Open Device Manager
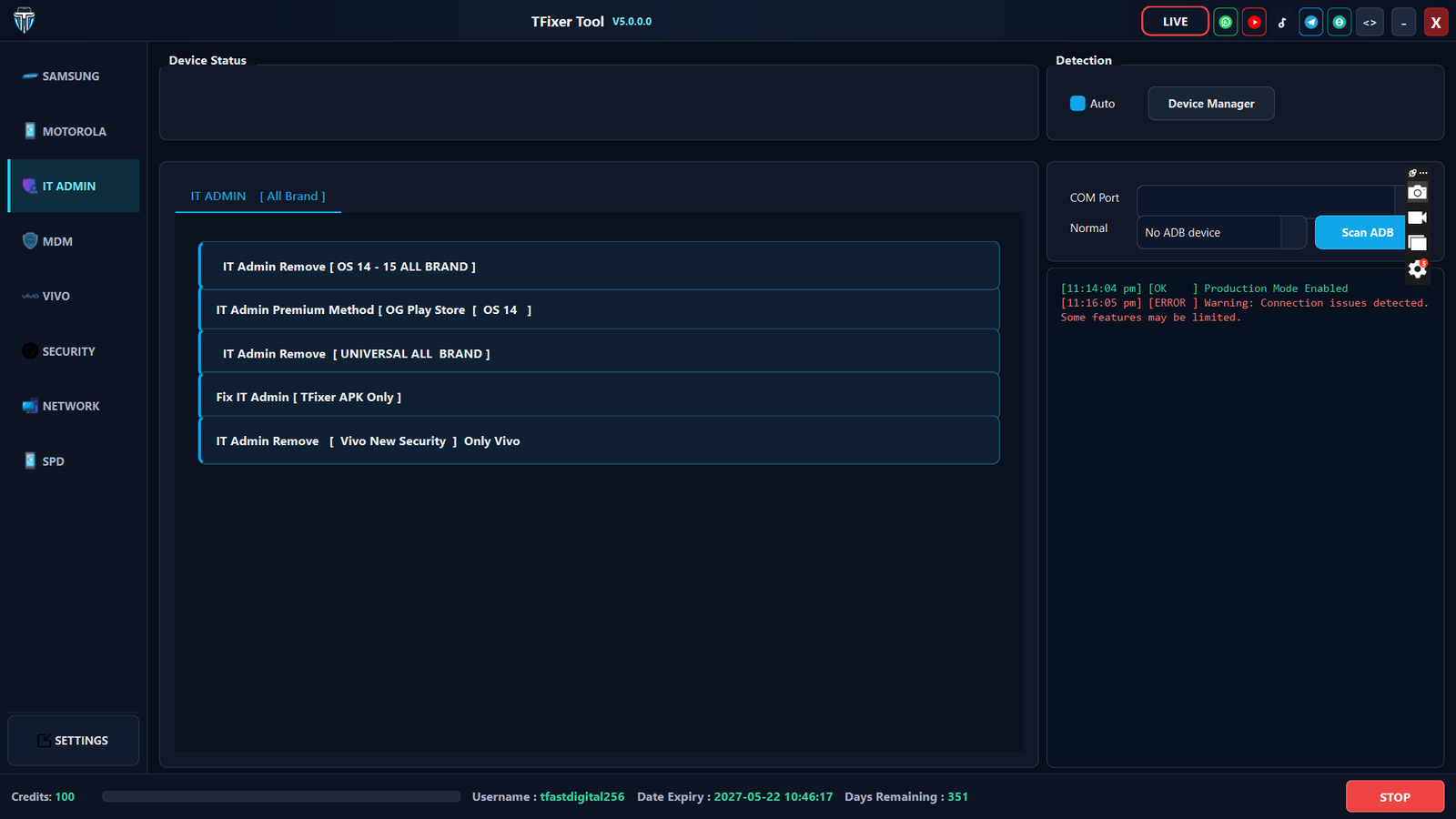Image resolution: width=1456 pixels, height=819 pixels. (x=1210, y=104)
